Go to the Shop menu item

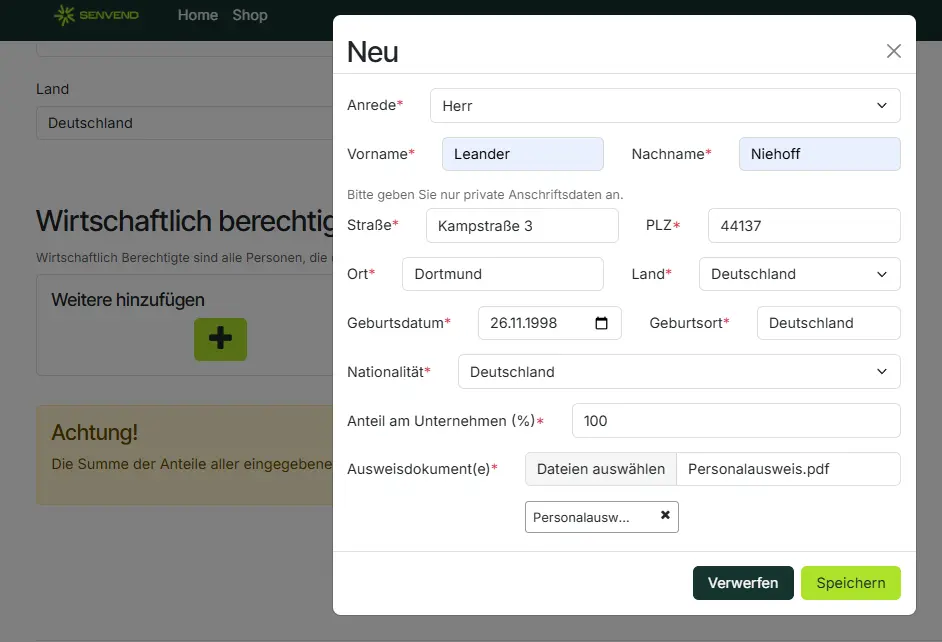tap(250, 15)
